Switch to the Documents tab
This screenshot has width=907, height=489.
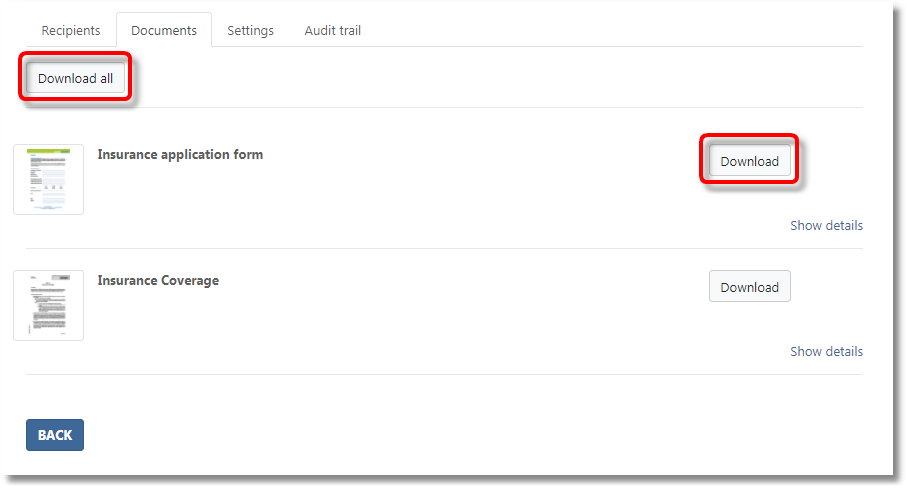164,30
